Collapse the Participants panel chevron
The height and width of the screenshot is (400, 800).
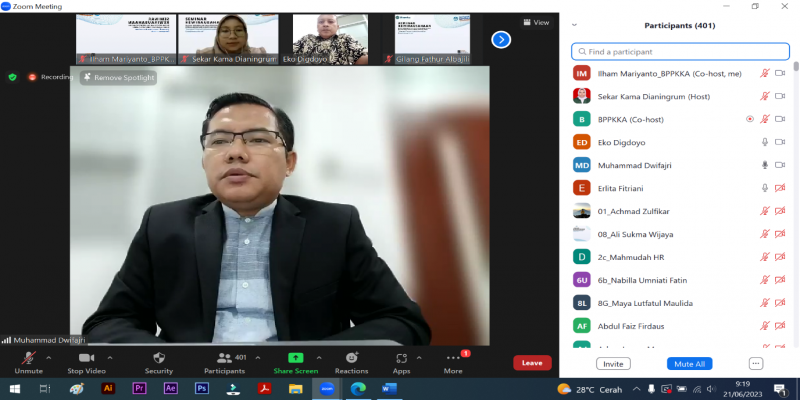tap(574, 26)
